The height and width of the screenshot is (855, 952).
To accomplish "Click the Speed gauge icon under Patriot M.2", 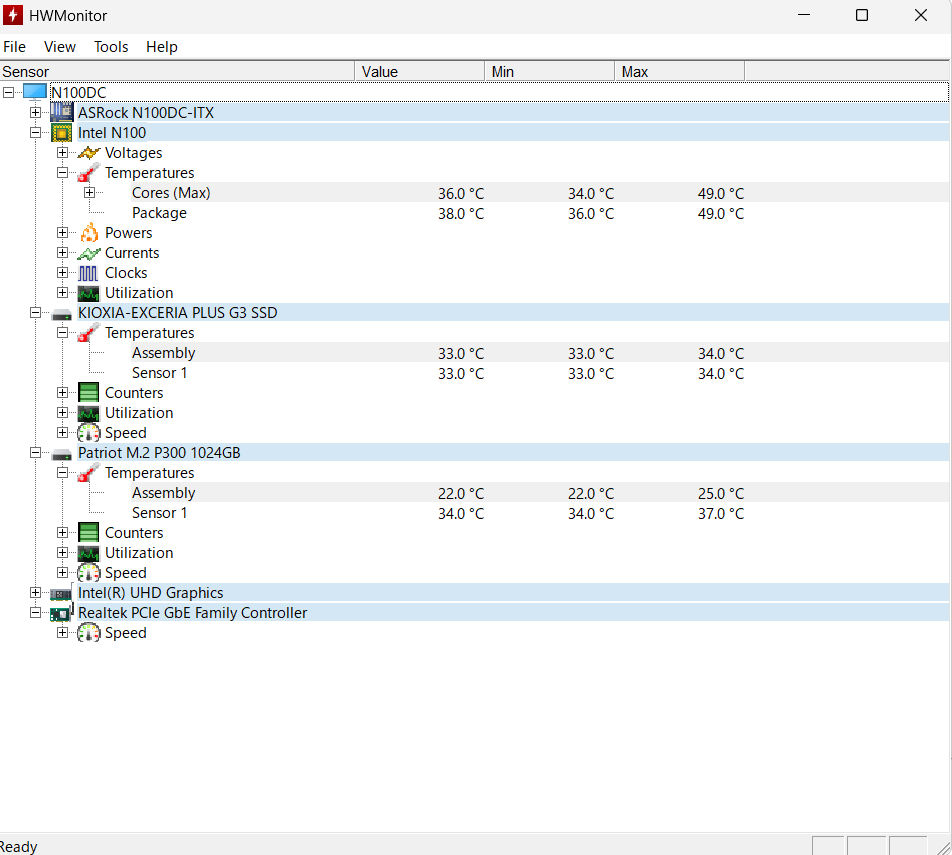I will 89,573.
